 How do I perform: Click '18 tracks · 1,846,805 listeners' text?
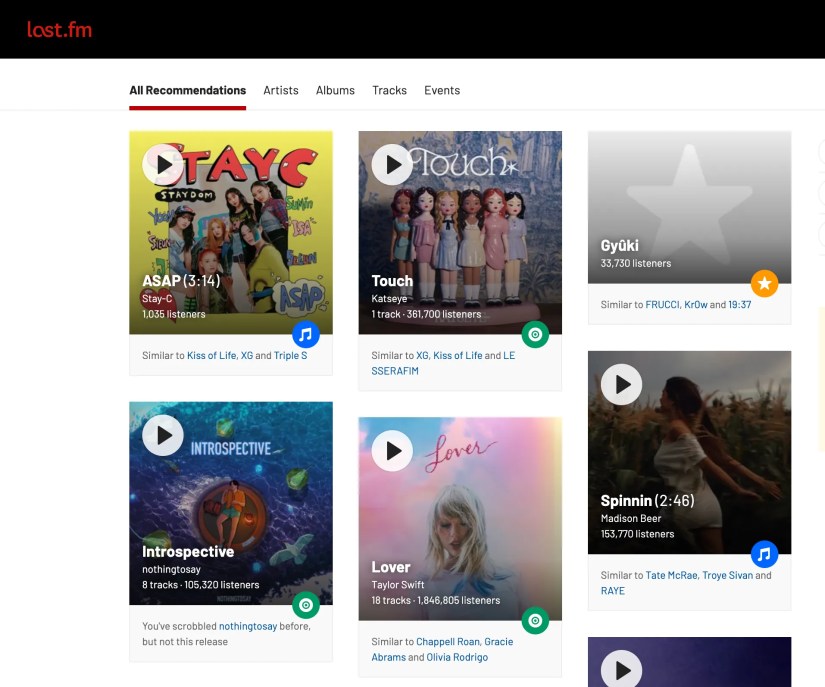coord(436,600)
